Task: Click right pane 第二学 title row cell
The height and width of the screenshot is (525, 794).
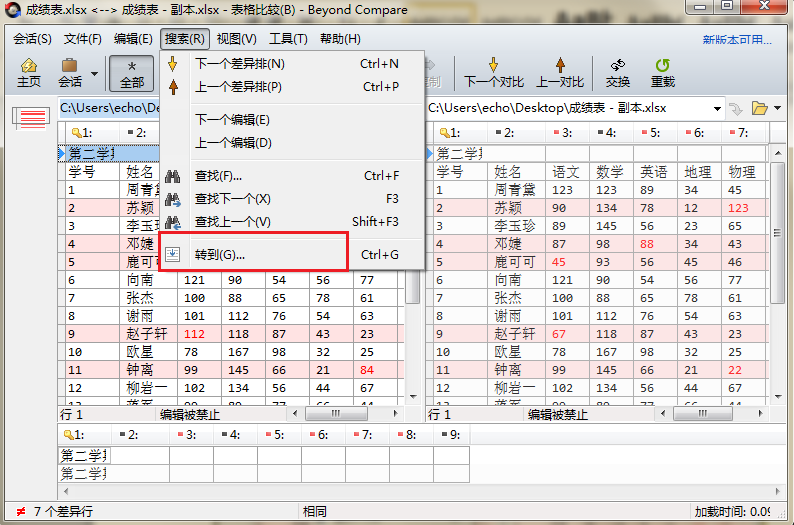Action: pos(460,153)
